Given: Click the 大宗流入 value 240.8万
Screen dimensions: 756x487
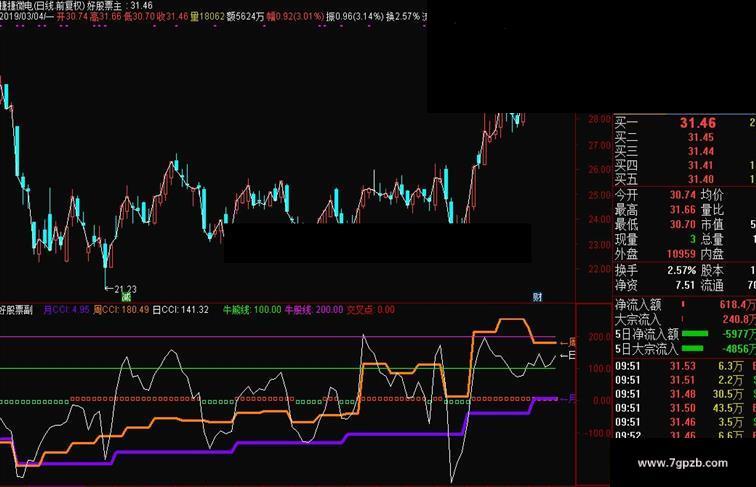Looking at the screenshot, I should click(739, 319).
